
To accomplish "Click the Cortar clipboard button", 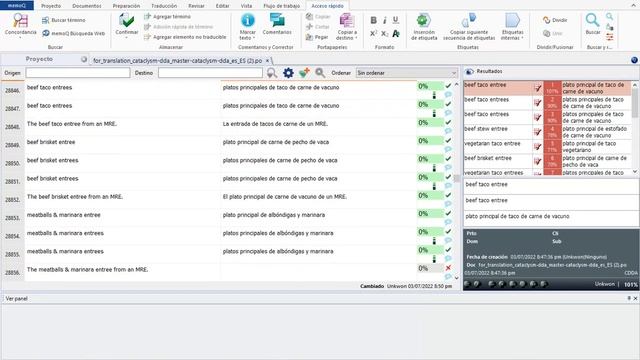I will (x=318, y=27).
